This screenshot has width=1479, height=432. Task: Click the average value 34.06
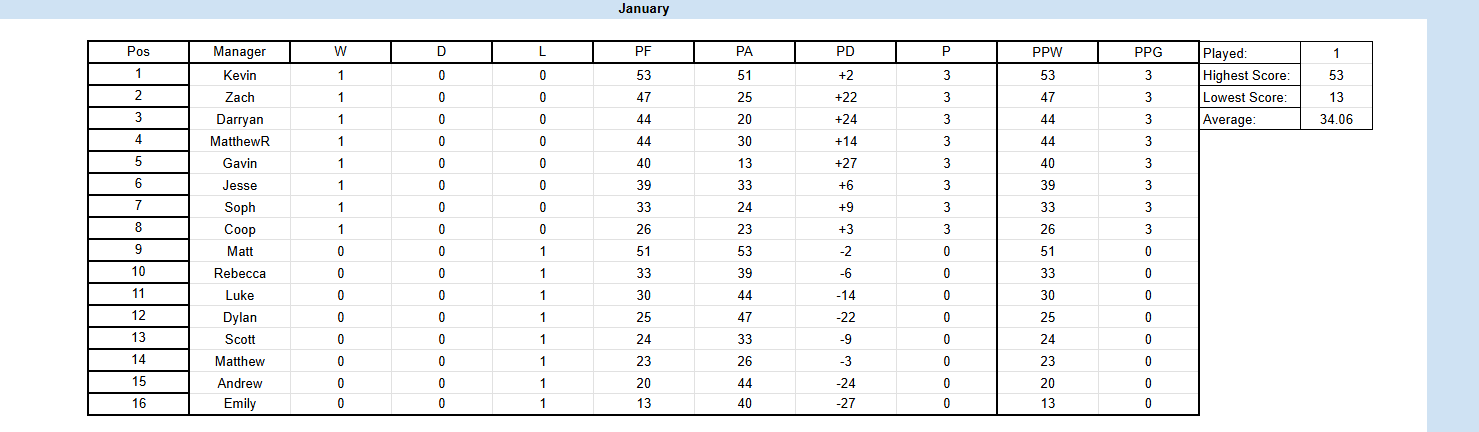(1336, 119)
